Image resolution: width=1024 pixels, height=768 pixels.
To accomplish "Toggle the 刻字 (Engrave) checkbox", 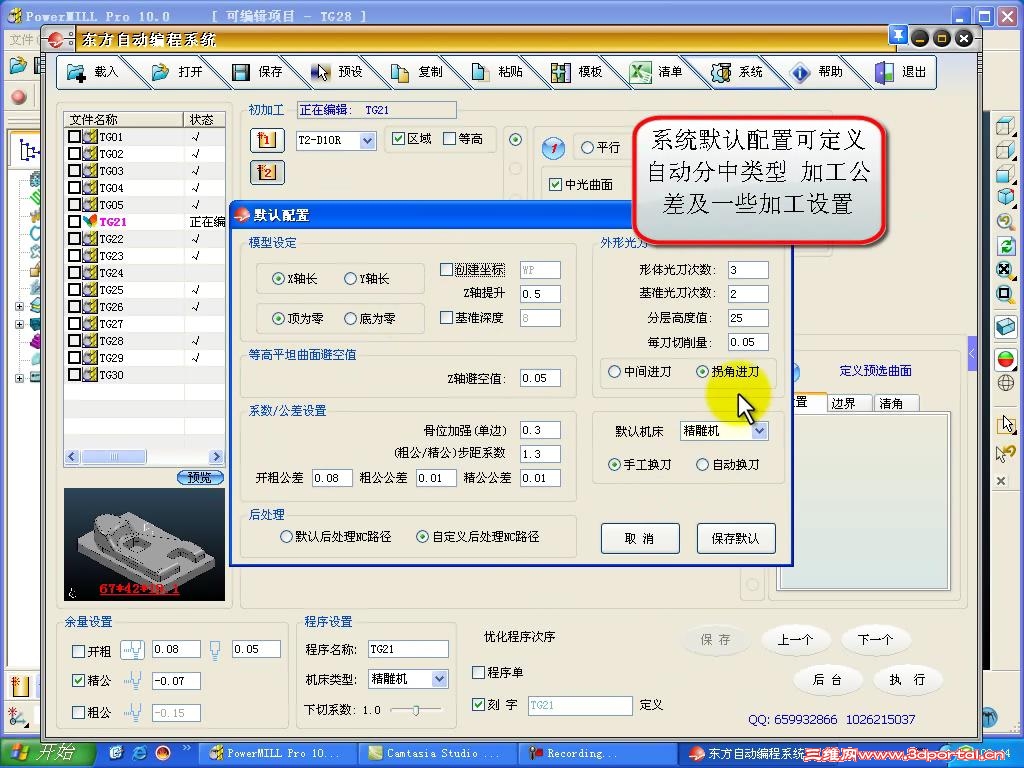I will (478, 705).
